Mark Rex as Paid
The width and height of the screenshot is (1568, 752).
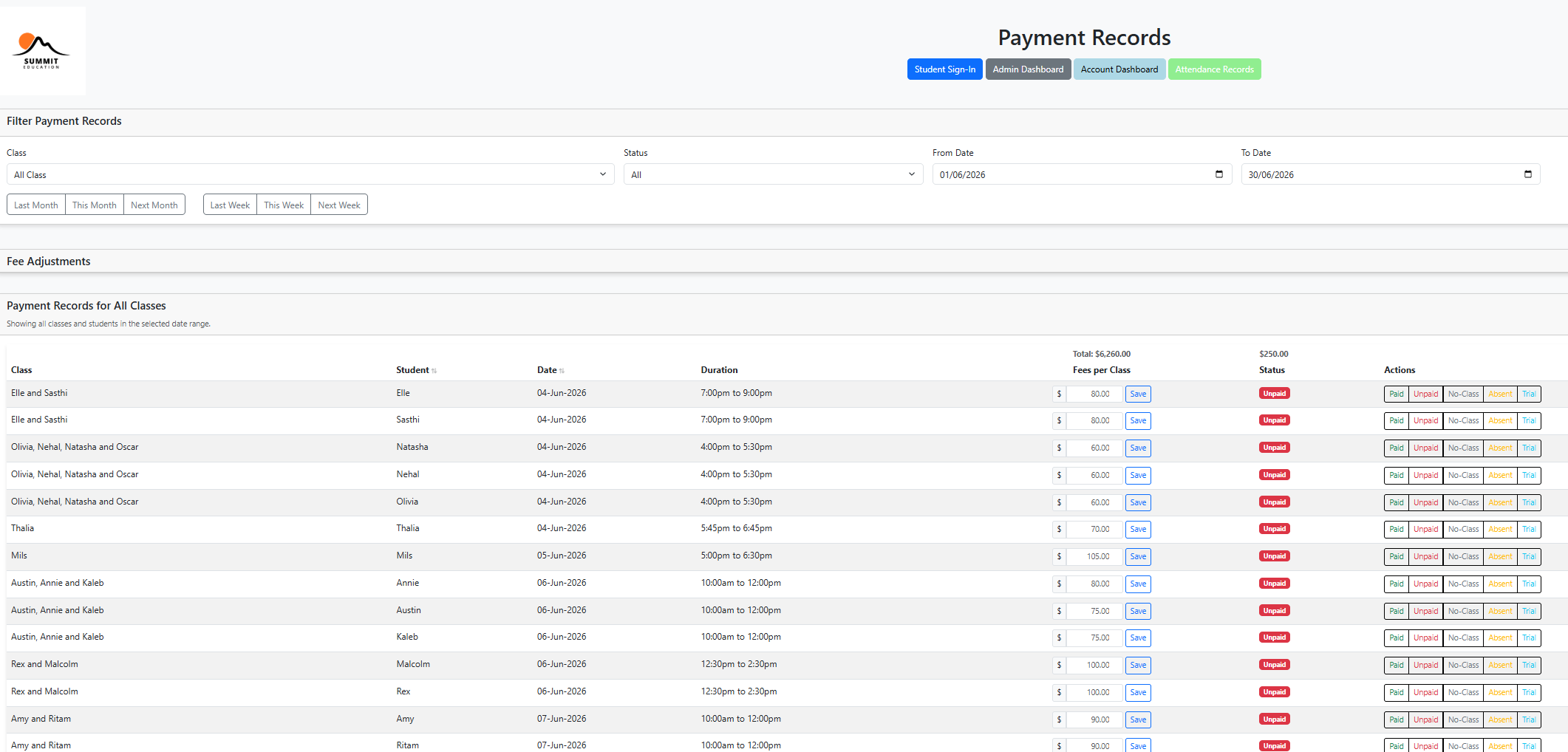(x=1396, y=692)
